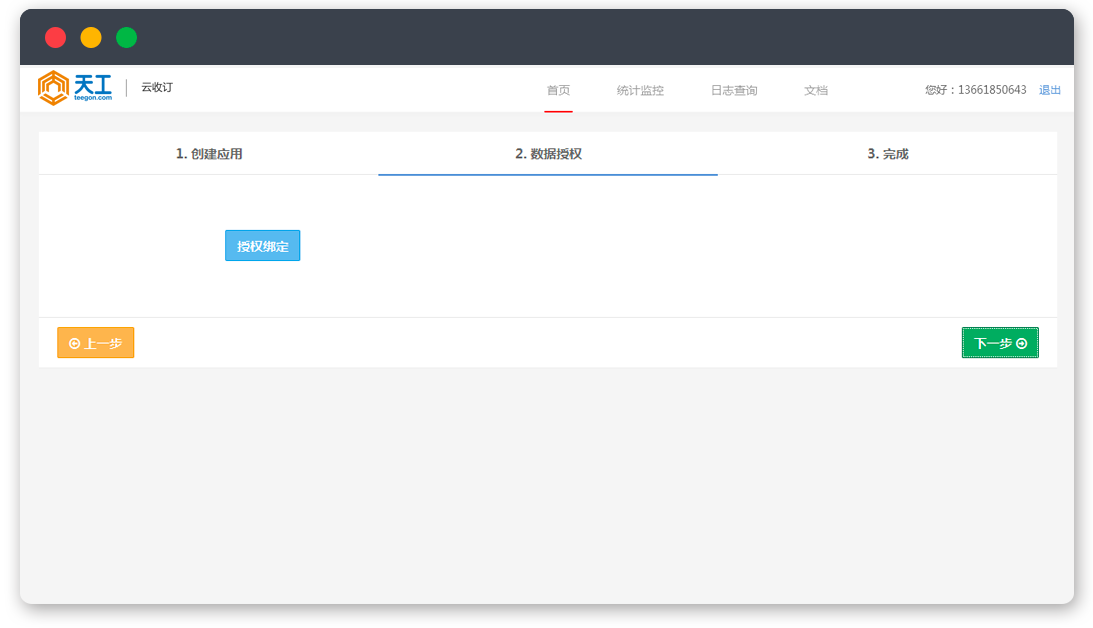
Task: Click the left-arrow icon inside 上一步
Action: 74,343
